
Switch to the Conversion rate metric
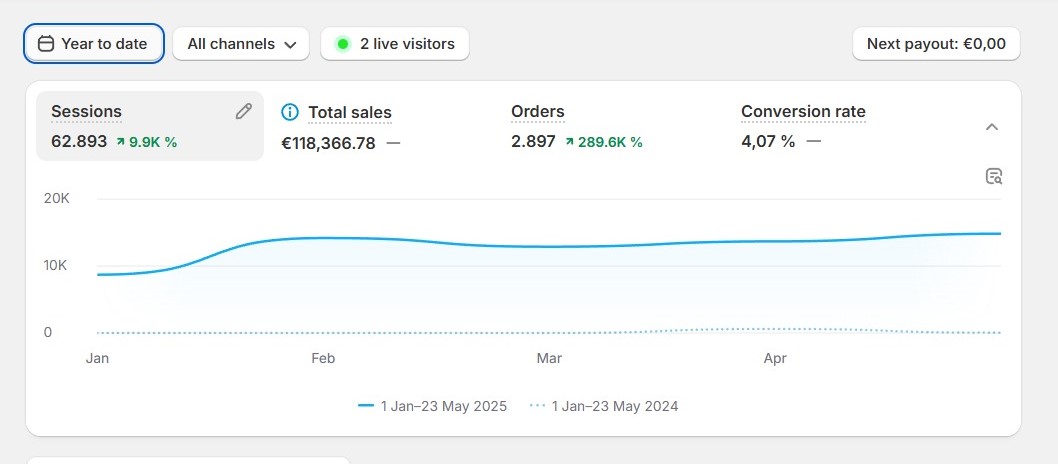[803, 112]
